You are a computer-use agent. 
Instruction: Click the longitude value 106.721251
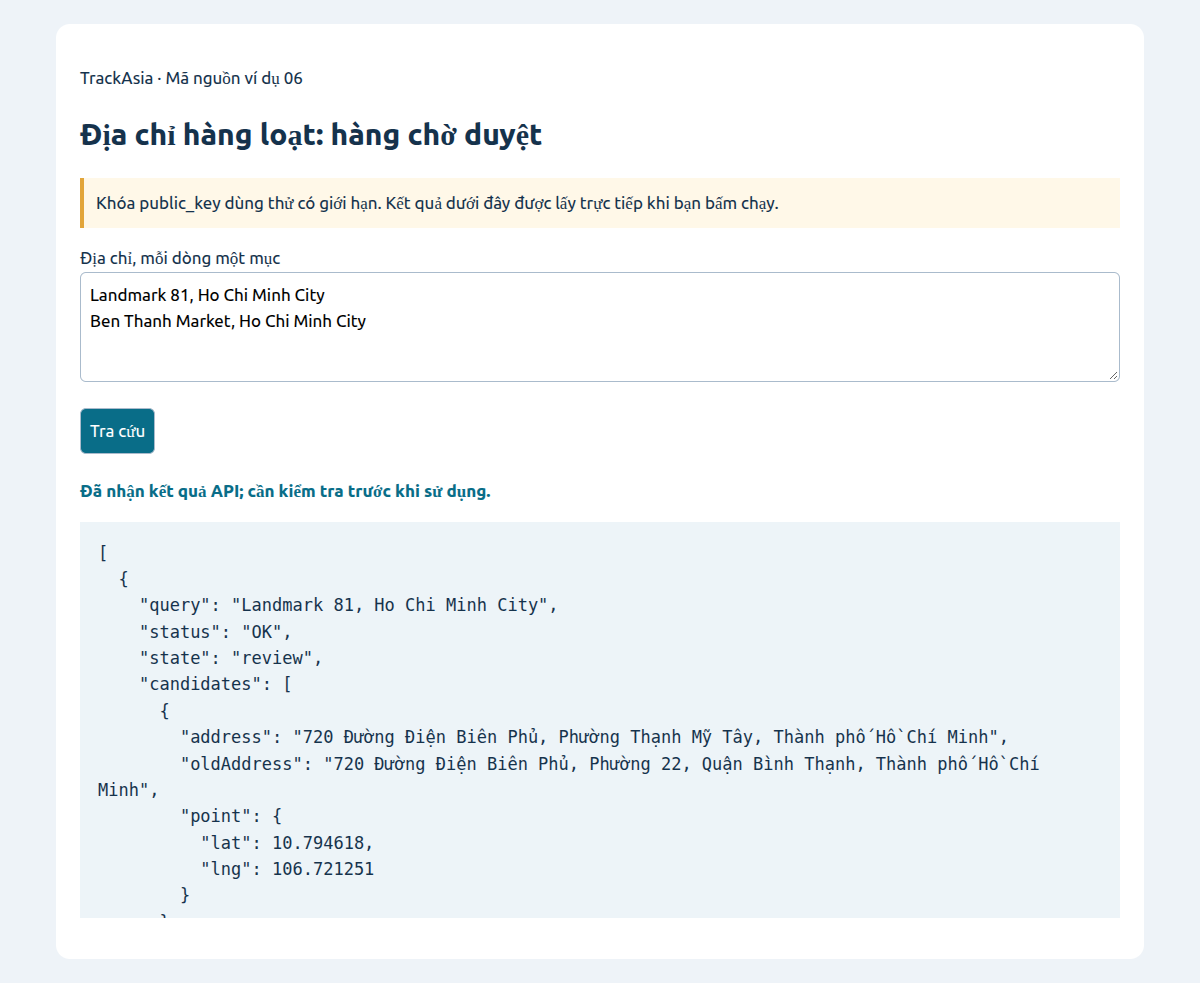323,869
